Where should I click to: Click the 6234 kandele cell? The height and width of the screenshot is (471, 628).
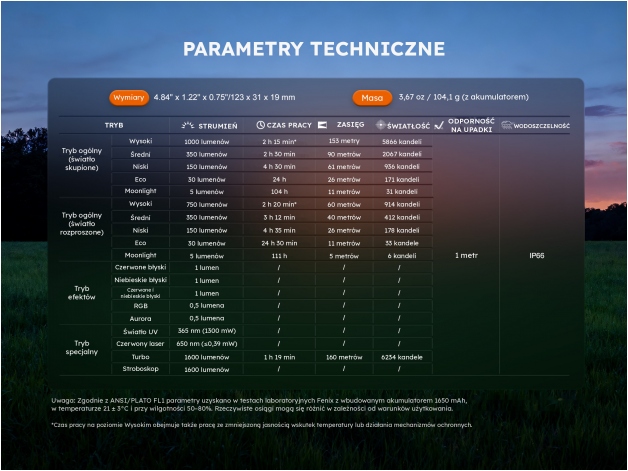tap(402, 357)
